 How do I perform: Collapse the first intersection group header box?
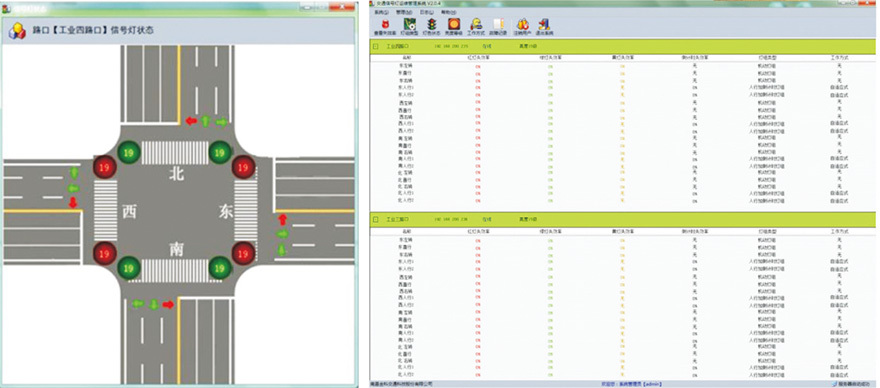[x=376, y=47]
